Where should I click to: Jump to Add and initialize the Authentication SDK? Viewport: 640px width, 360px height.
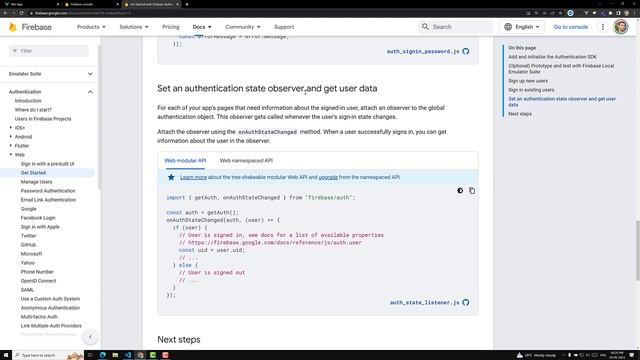[552, 57]
